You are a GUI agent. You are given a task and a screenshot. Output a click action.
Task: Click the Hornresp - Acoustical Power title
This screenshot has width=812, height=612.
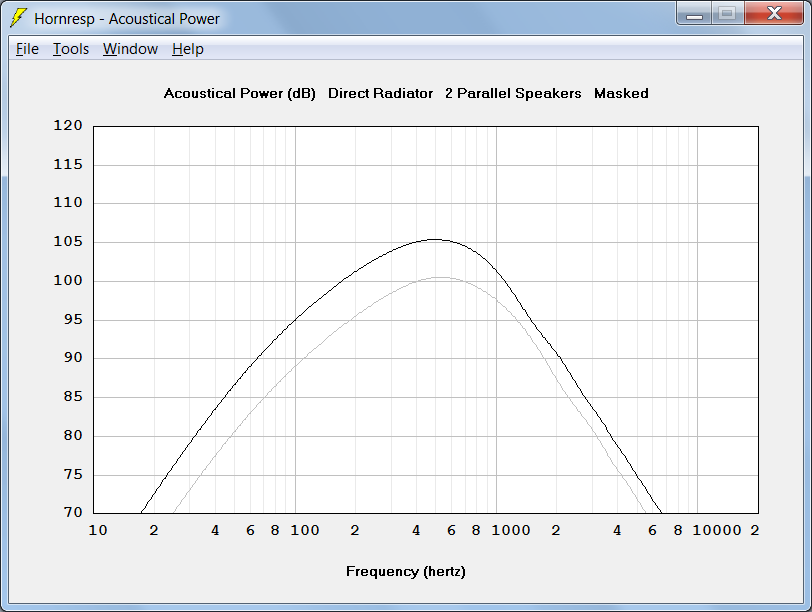[127, 19]
